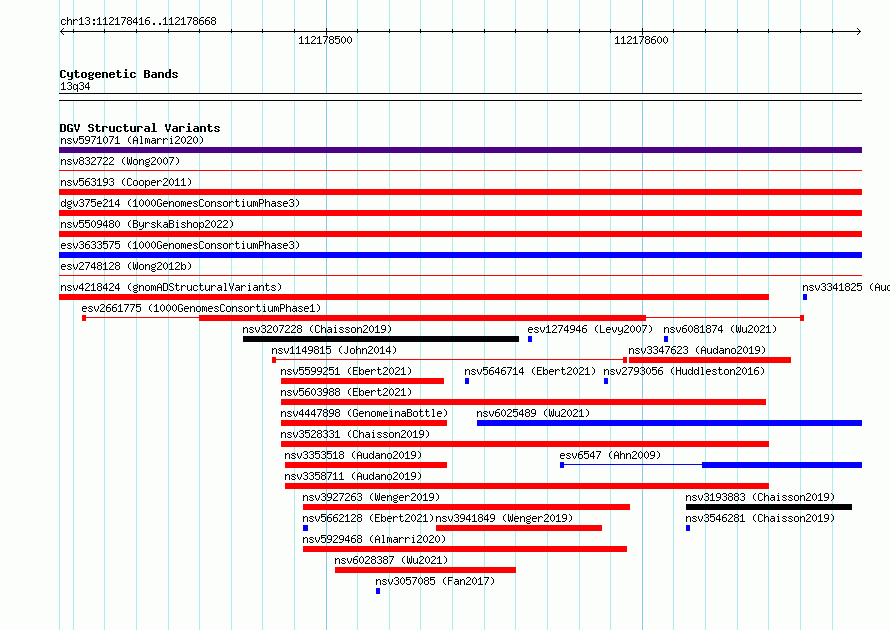The height and width of the screenshot is (630, 890).
Task: Open the nsv5509480 (ByrskaBishop2022) label
Action: (147, 224)
